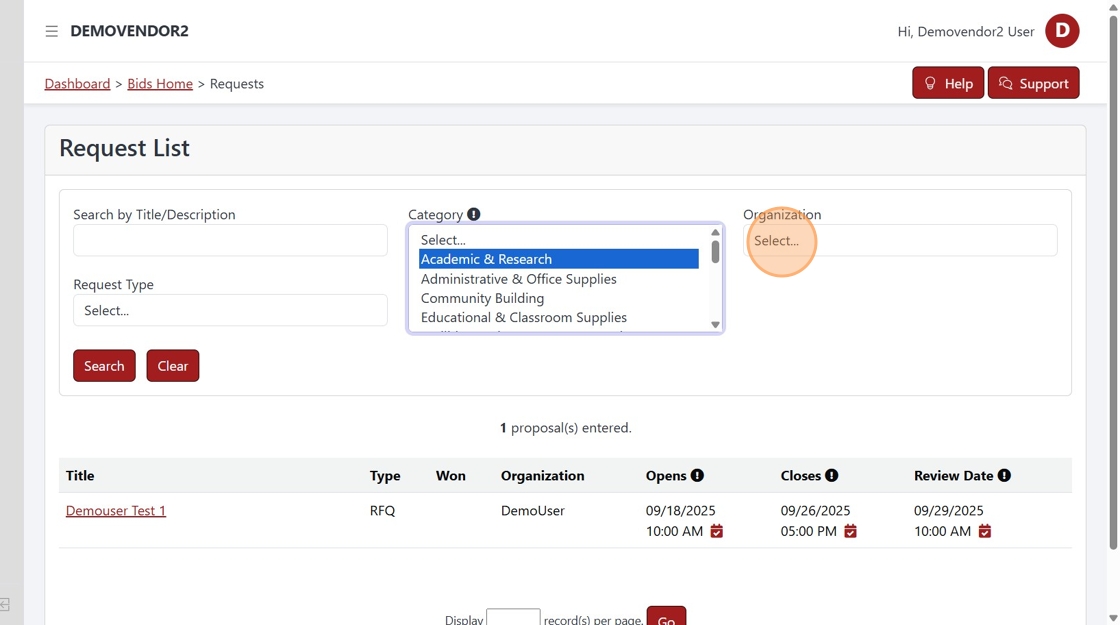Click the Support button
Screen dimensions: 1120x625
[x=1034, y=83]
